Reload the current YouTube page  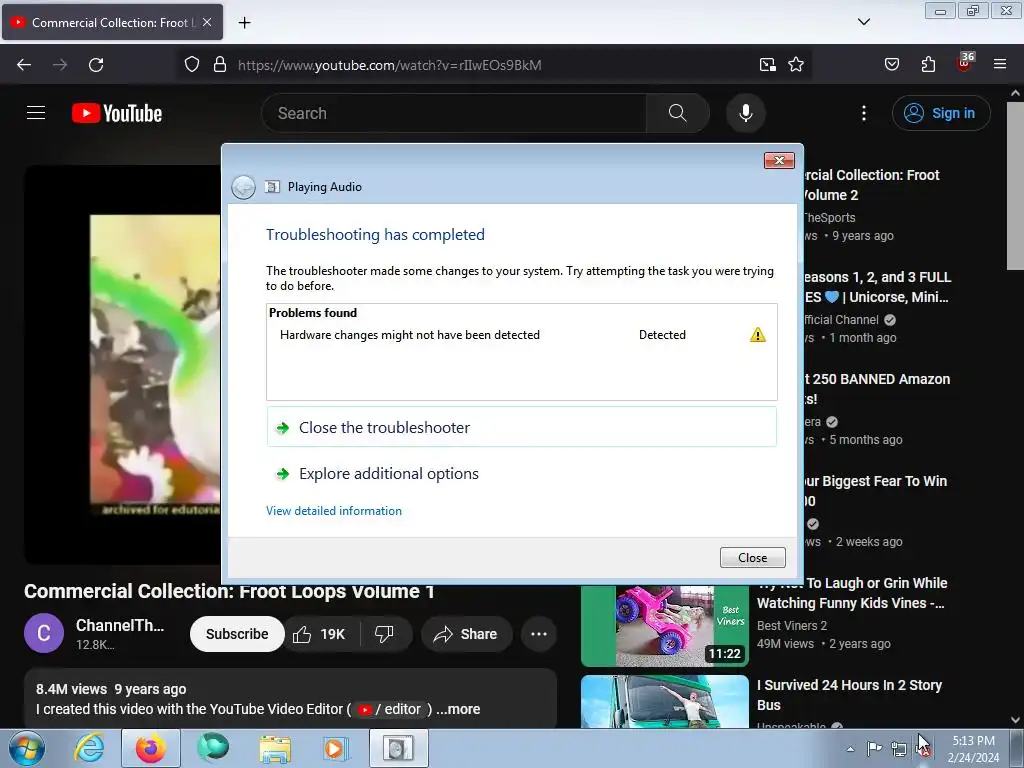tap(96, 65)
